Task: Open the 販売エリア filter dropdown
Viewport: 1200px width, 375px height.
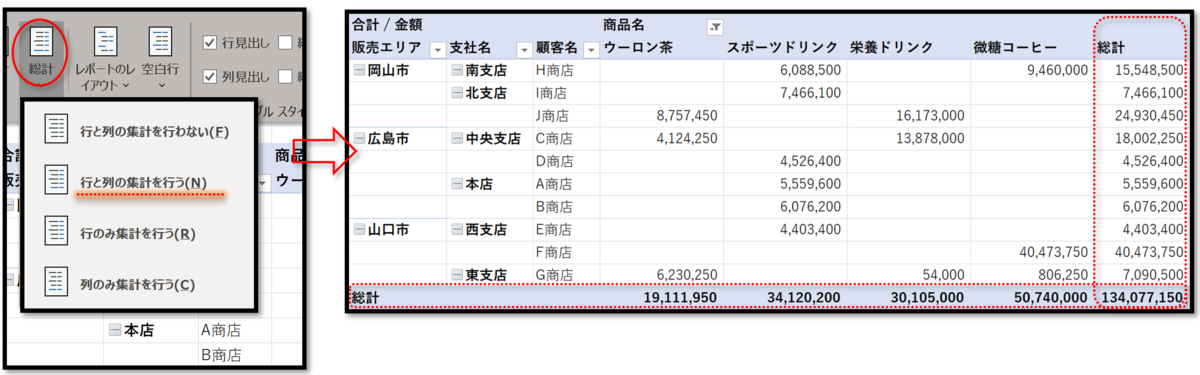Action: point(437,49)
